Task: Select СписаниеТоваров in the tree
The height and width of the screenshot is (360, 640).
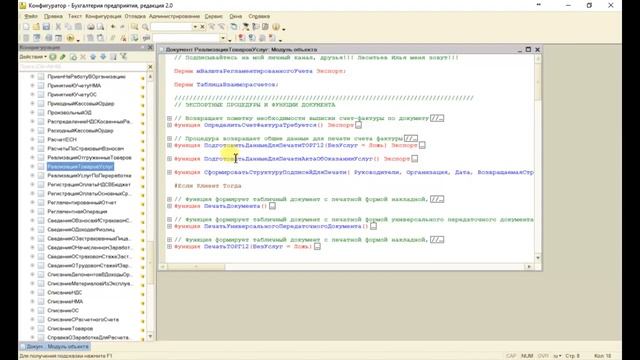Action: point(70,329)
